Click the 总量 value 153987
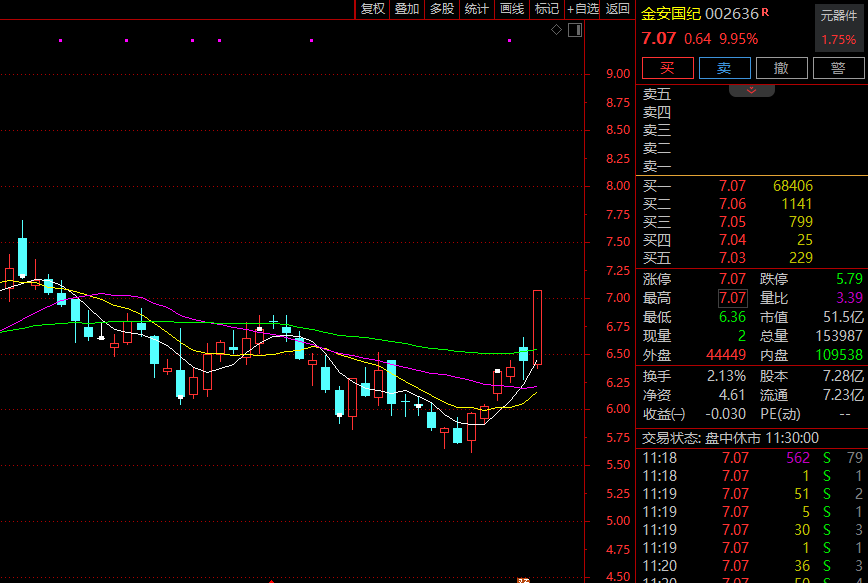 click(x=839, y=336)
